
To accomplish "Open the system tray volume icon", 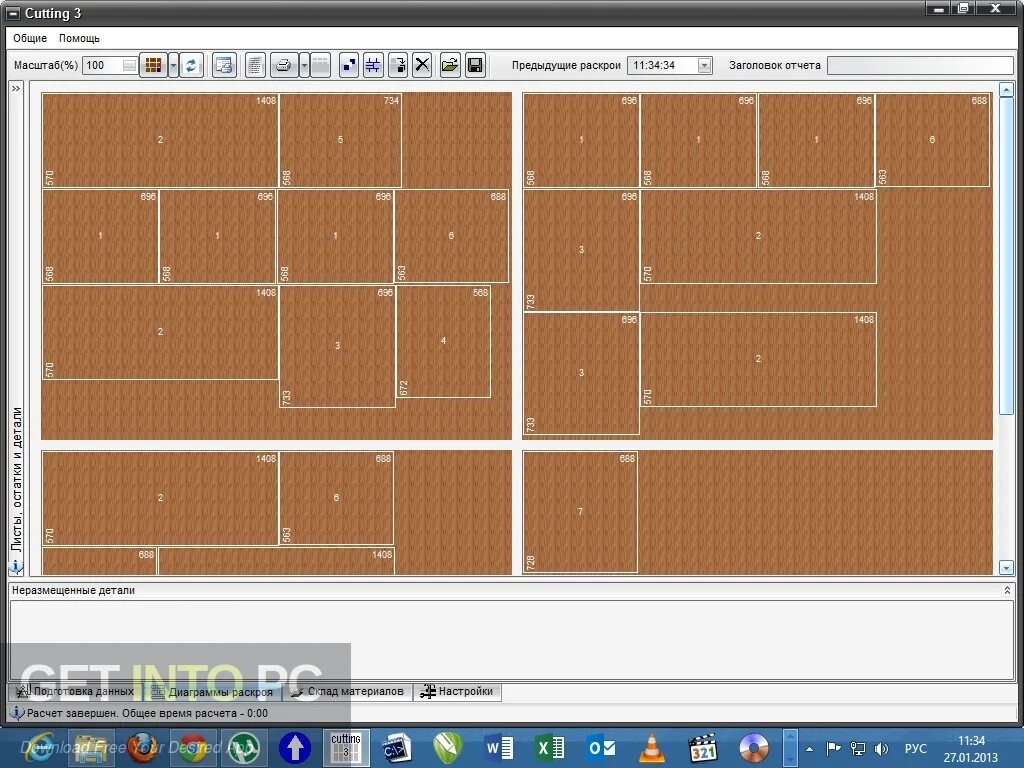I will 881,748.
